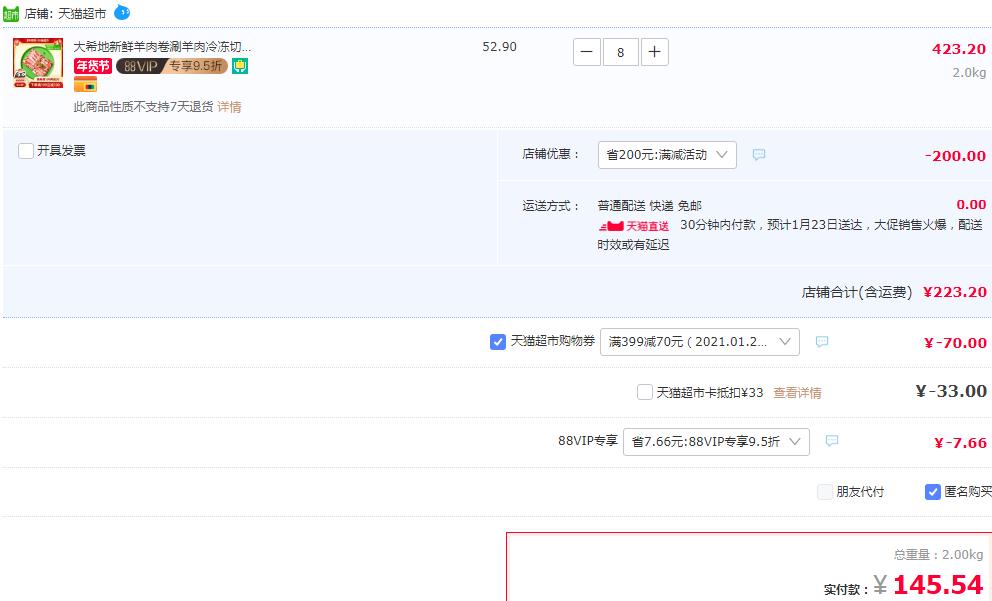992x601 pixels.
Task: Click the item subtotal 423.20
Action: (958, 49)
